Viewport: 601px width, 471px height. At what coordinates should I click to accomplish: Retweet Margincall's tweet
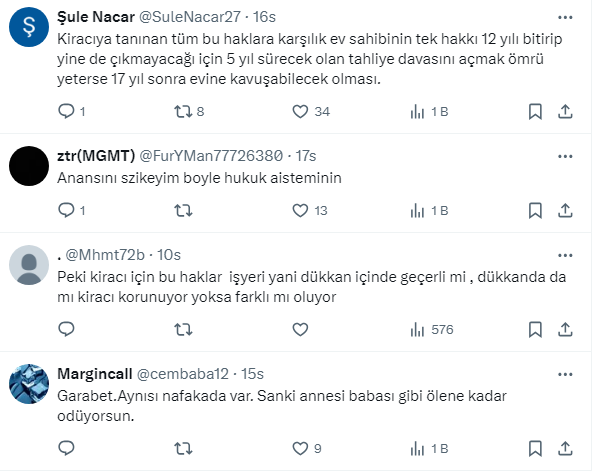tap(181, 448)
